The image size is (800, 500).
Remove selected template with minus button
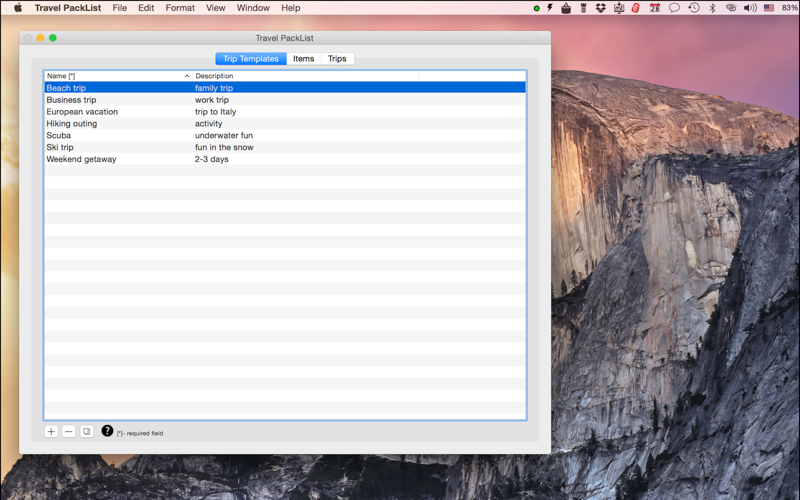[x=69, y=432]
